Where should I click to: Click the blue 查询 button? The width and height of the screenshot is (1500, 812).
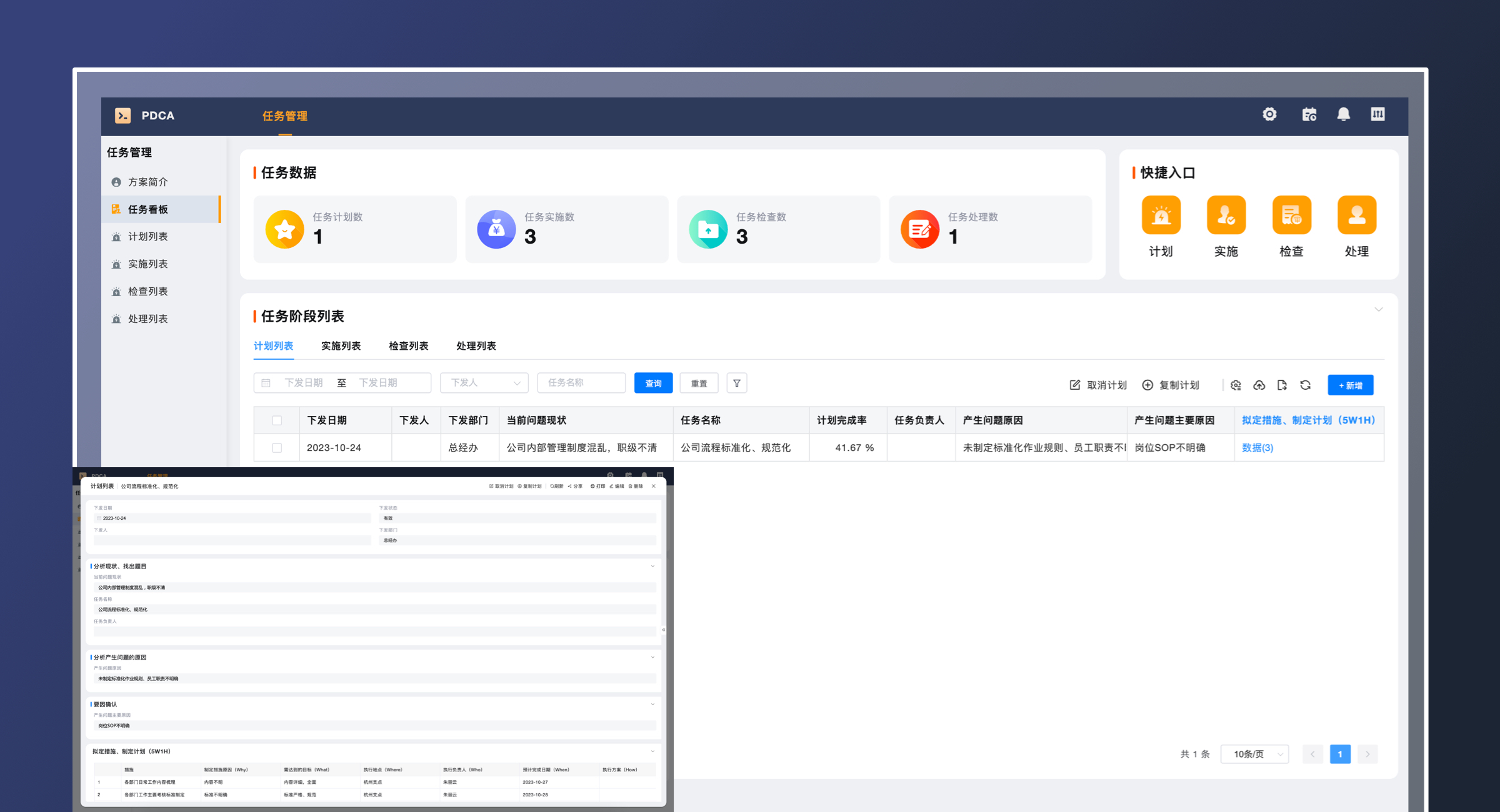(x=653, y=384)
